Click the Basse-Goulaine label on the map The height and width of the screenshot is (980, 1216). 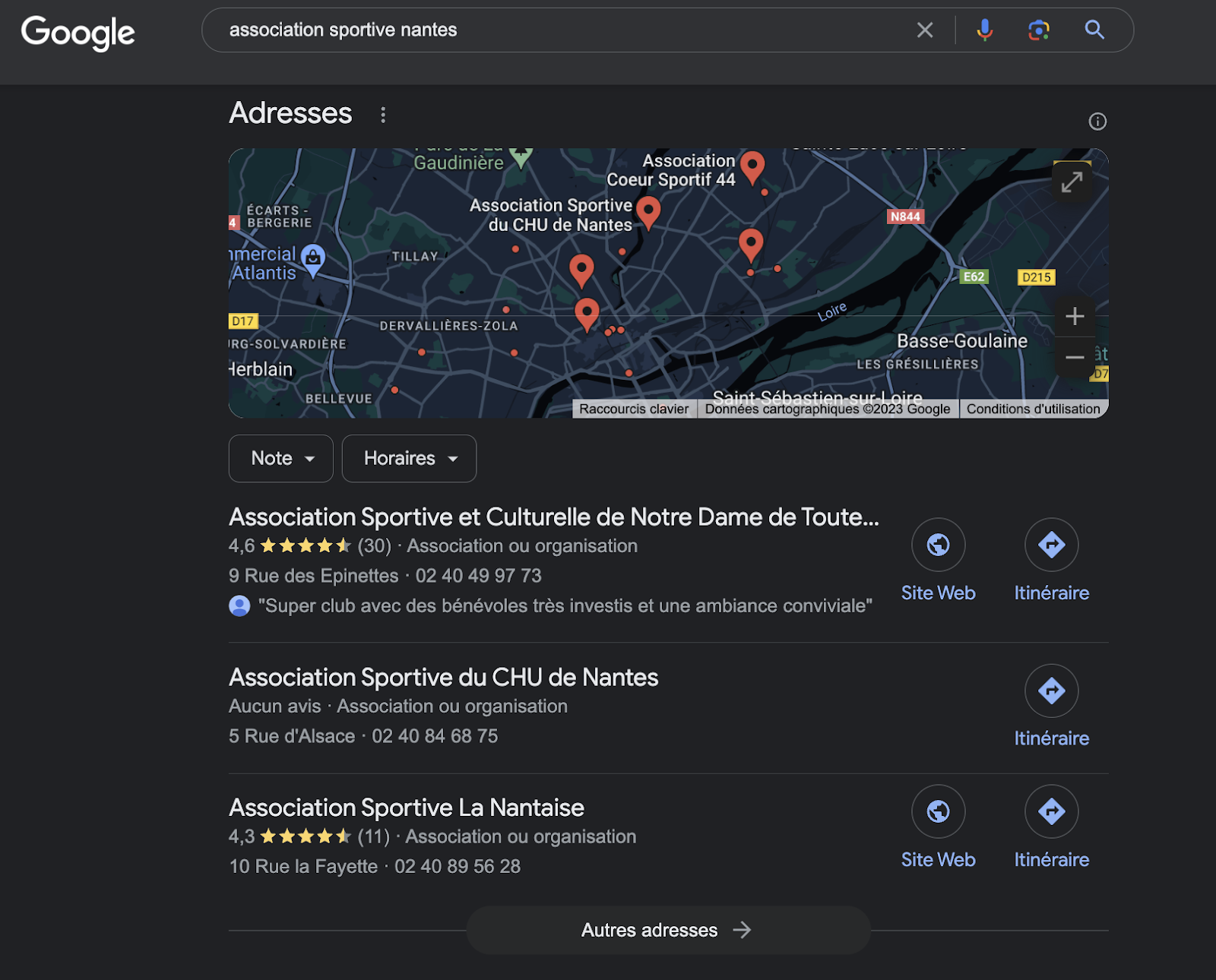962,341
